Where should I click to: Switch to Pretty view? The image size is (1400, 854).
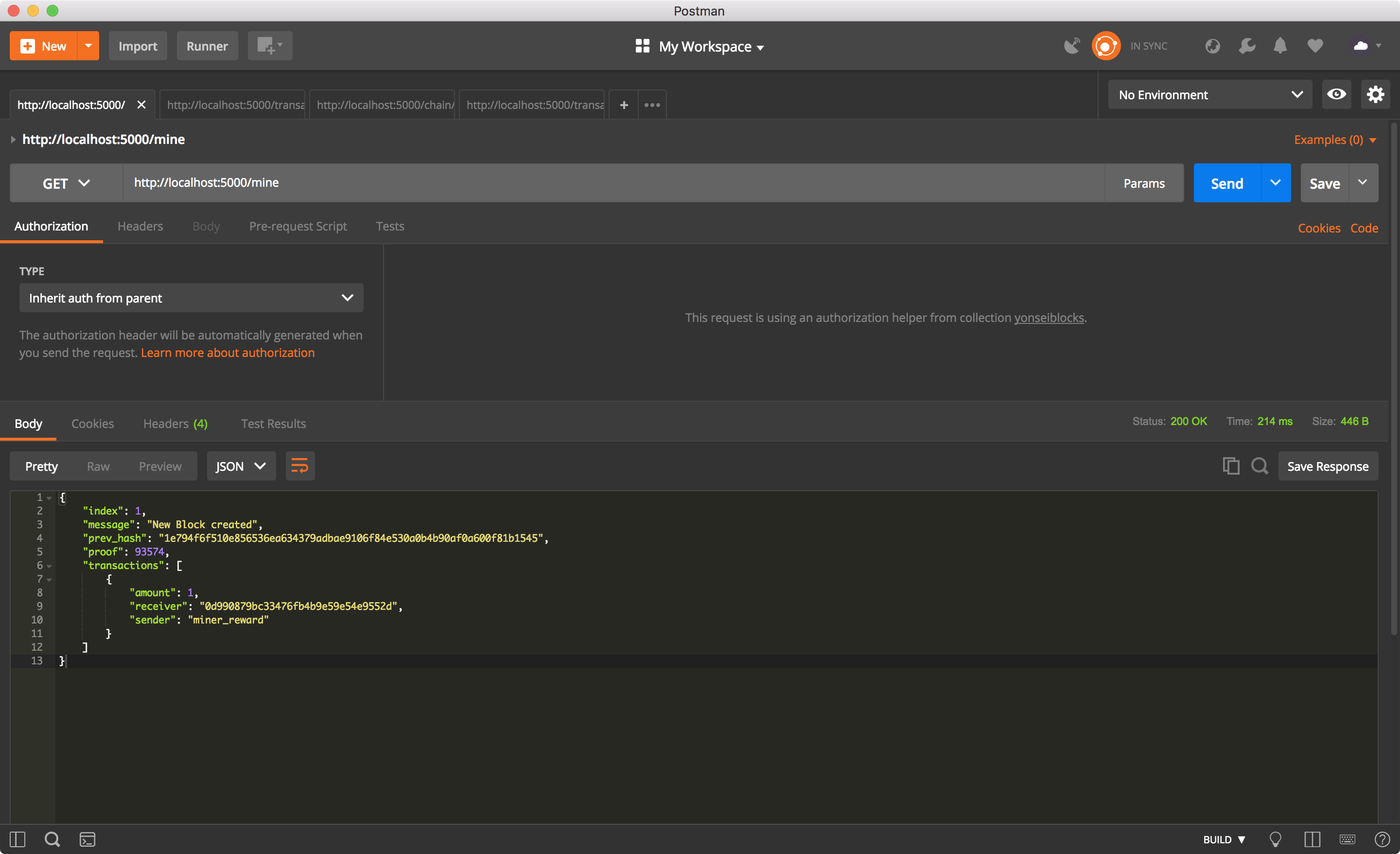pyautogui.click(x=41, y=466)
